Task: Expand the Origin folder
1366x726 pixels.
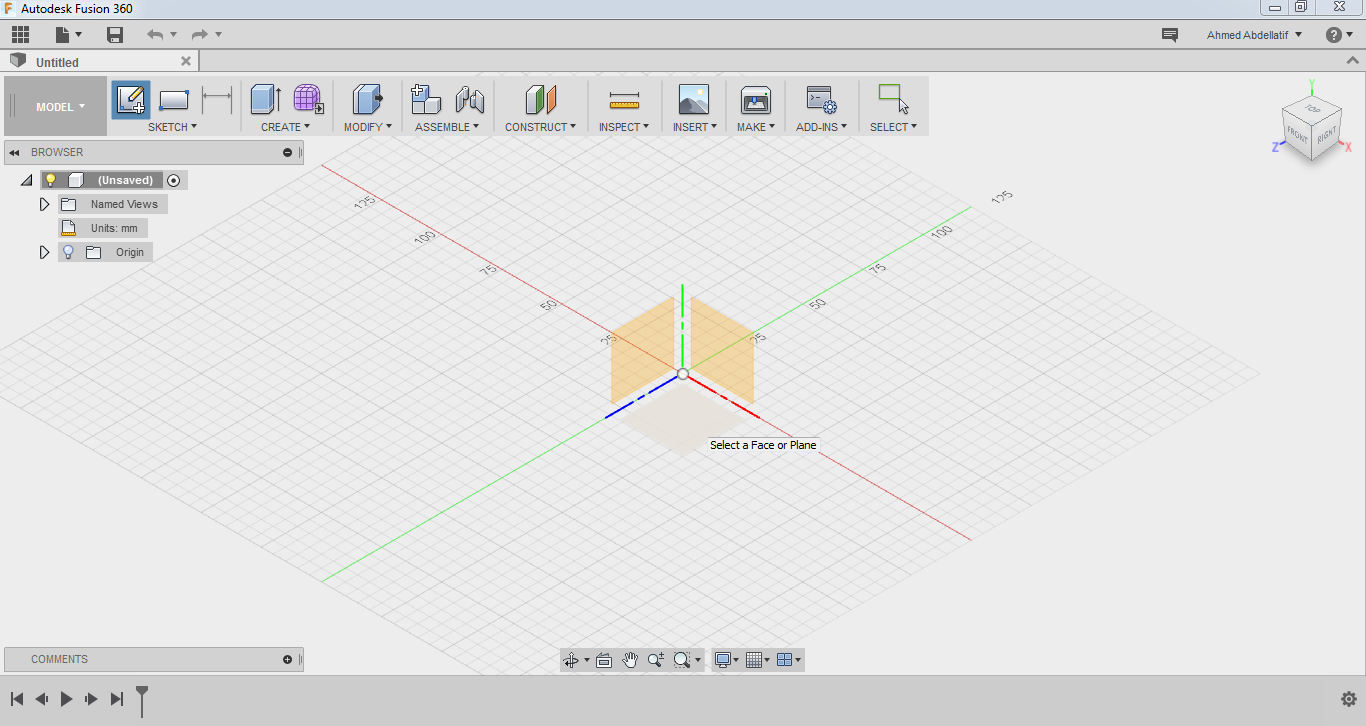Action: click(44, 252)
